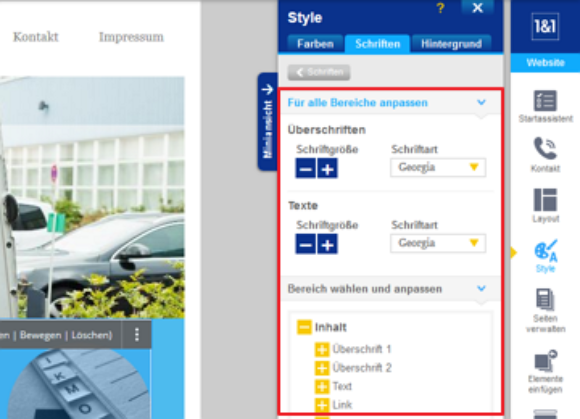Image resolution: width=580 pixels, height=419 pixels.
Task: Select the Link tree label
Action: pos(342,405)
